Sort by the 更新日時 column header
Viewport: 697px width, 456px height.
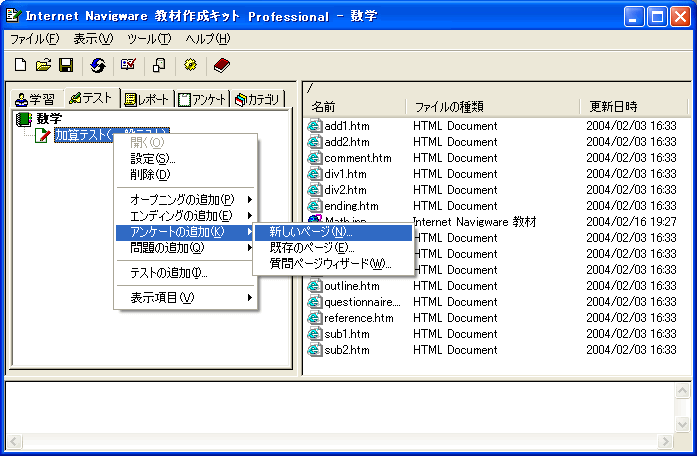click(633, 107)
